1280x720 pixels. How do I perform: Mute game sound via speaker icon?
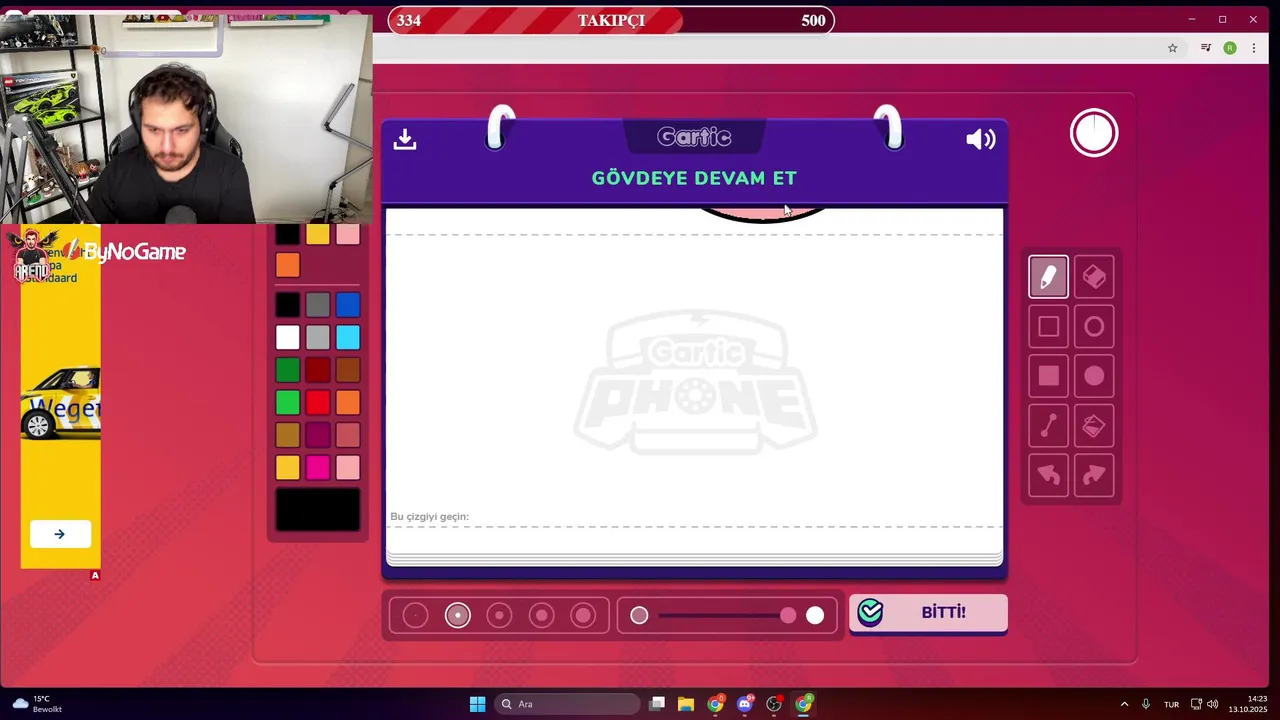[981, 139]
